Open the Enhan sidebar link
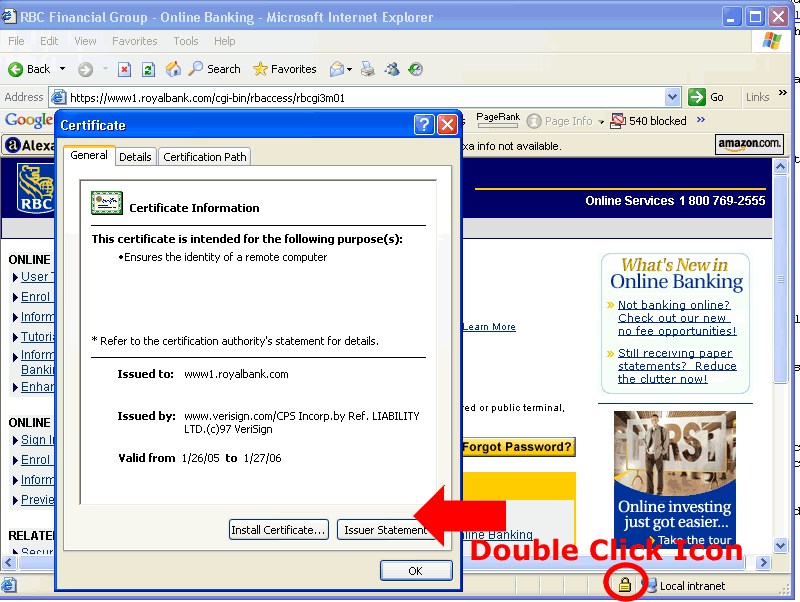Viewport: 800px width, 602px height. 37,387
